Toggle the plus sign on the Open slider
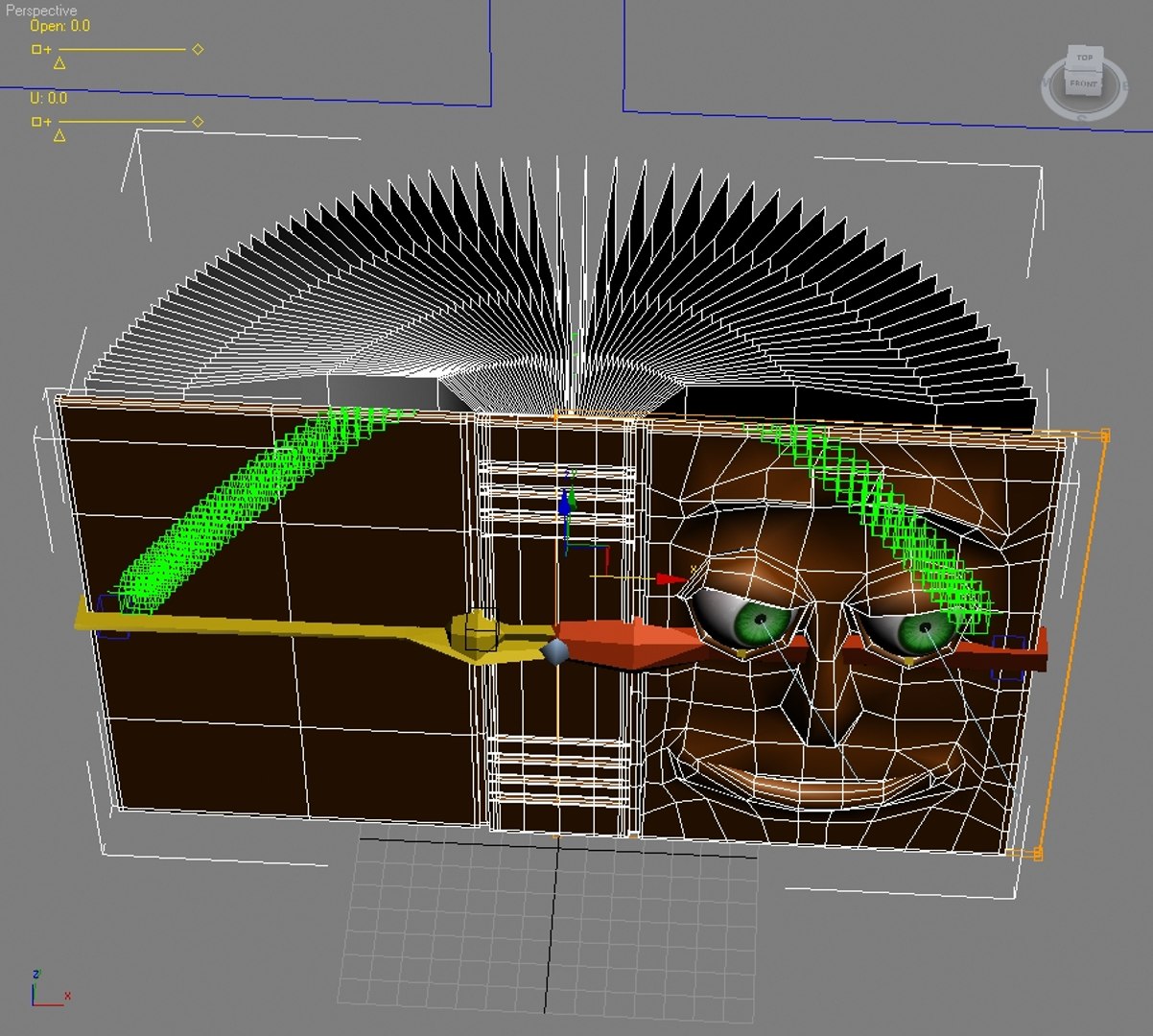The height and width of the screenshot is (1036, 1153). pos(47,49)
